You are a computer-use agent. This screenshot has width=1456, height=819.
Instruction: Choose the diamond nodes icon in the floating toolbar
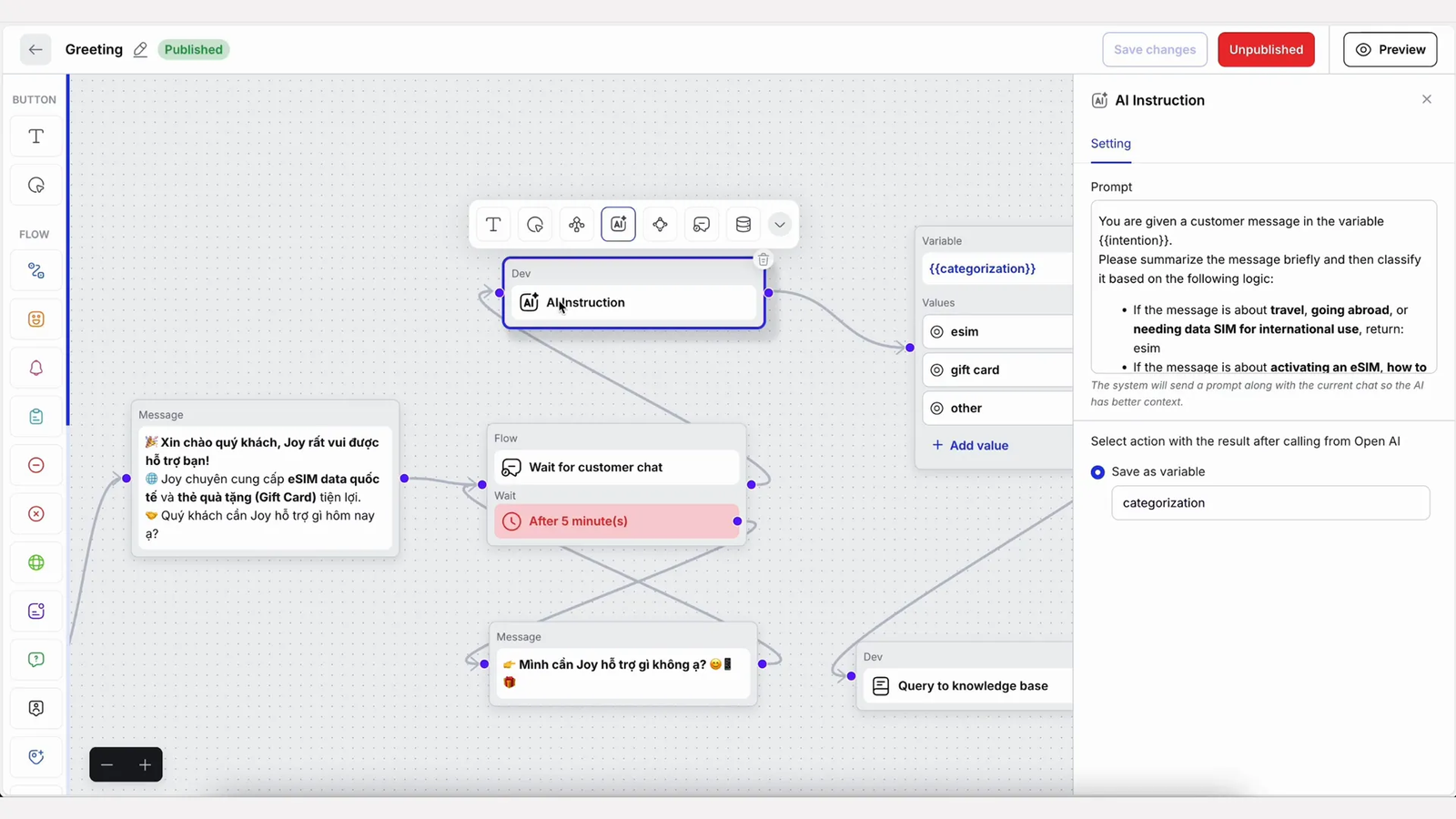[x=661, y=225]
